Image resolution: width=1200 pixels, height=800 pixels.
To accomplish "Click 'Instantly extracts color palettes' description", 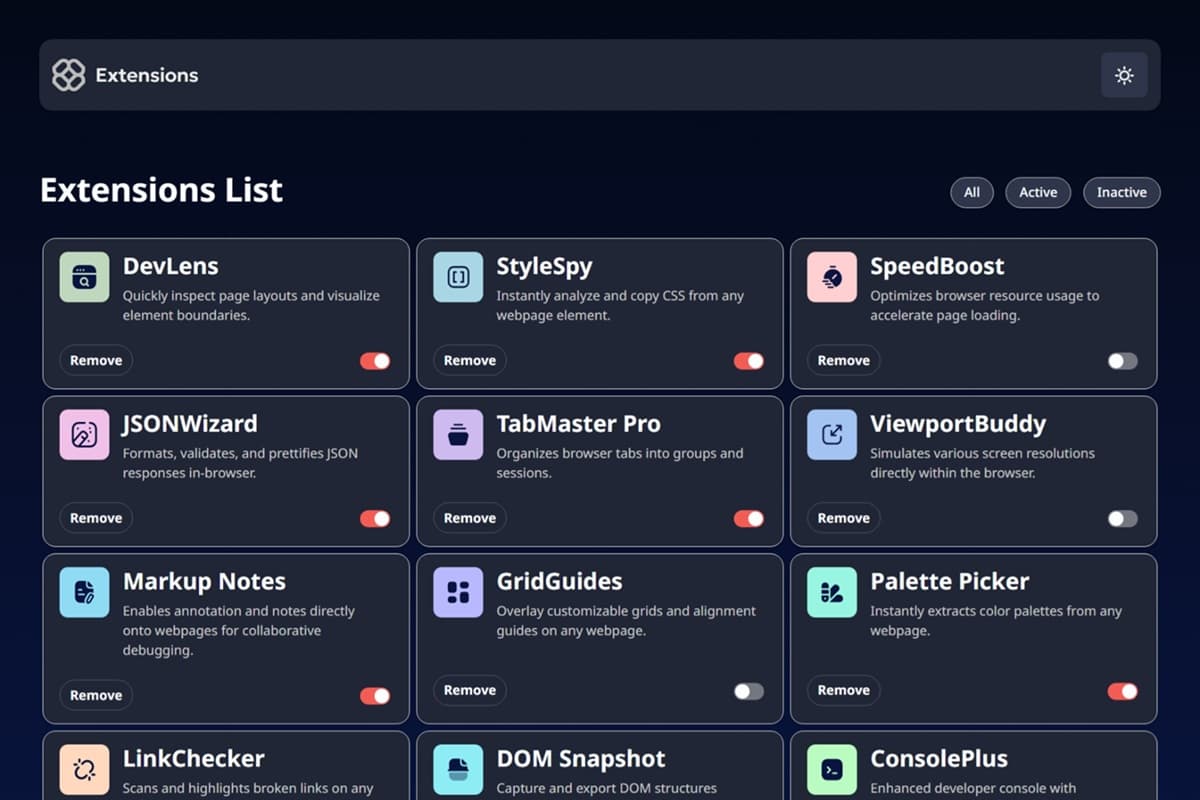I will [x=996, y=621].
